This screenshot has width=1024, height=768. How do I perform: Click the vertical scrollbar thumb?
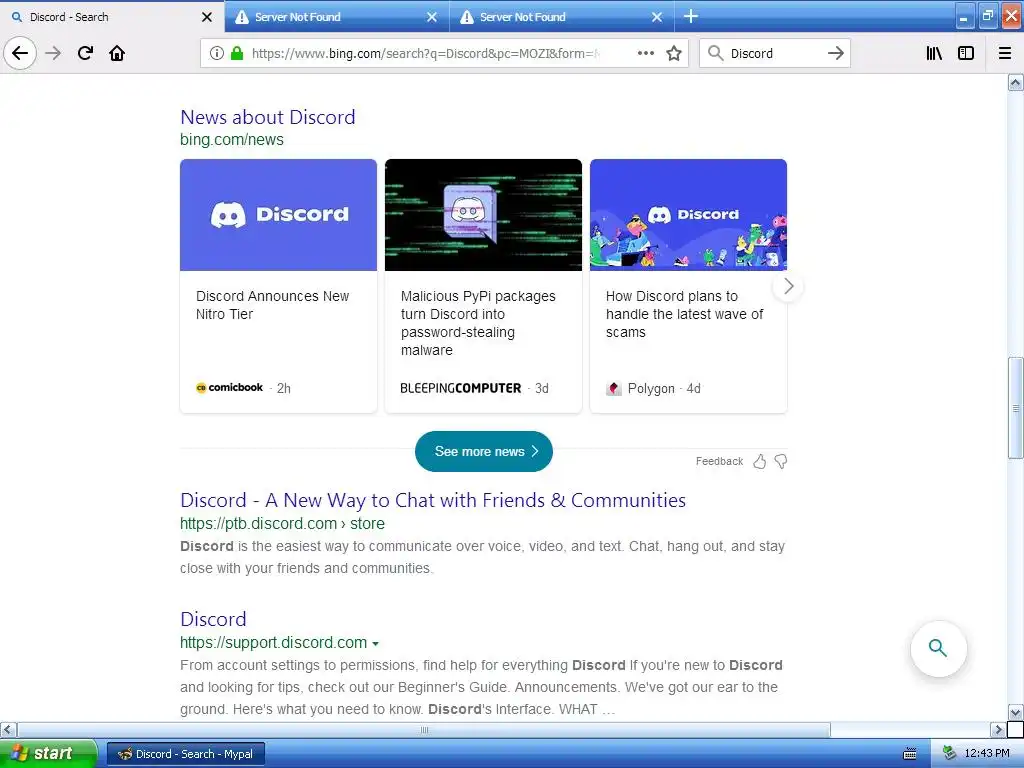click(1015, 408)
